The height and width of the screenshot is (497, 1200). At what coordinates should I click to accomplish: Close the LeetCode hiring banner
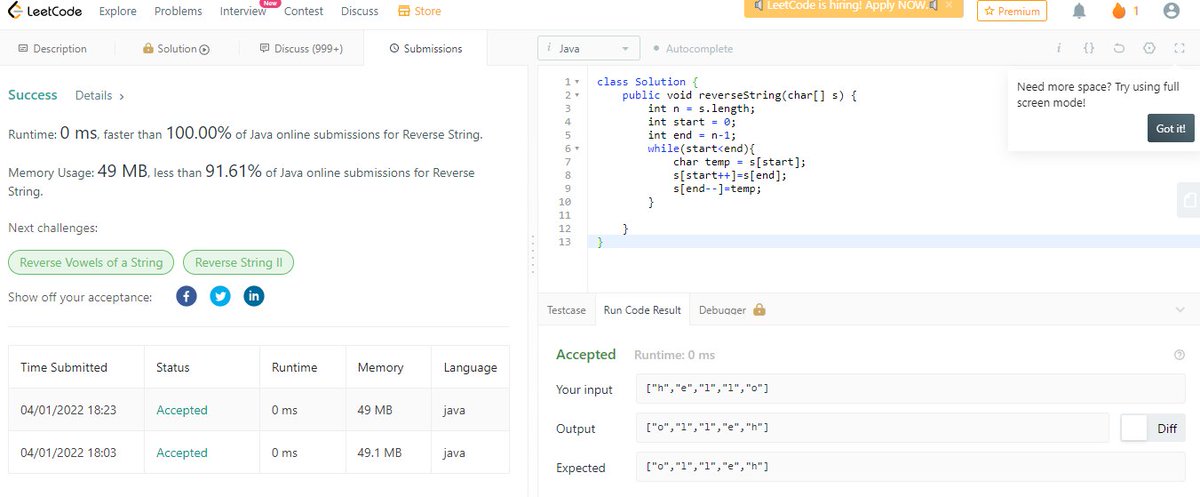point(948,6)
